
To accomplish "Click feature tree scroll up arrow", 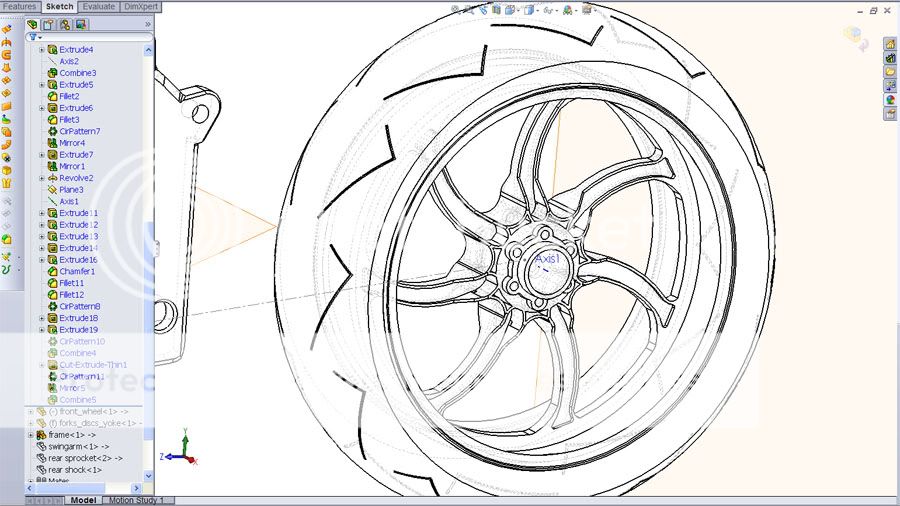I will click(148, 50).
